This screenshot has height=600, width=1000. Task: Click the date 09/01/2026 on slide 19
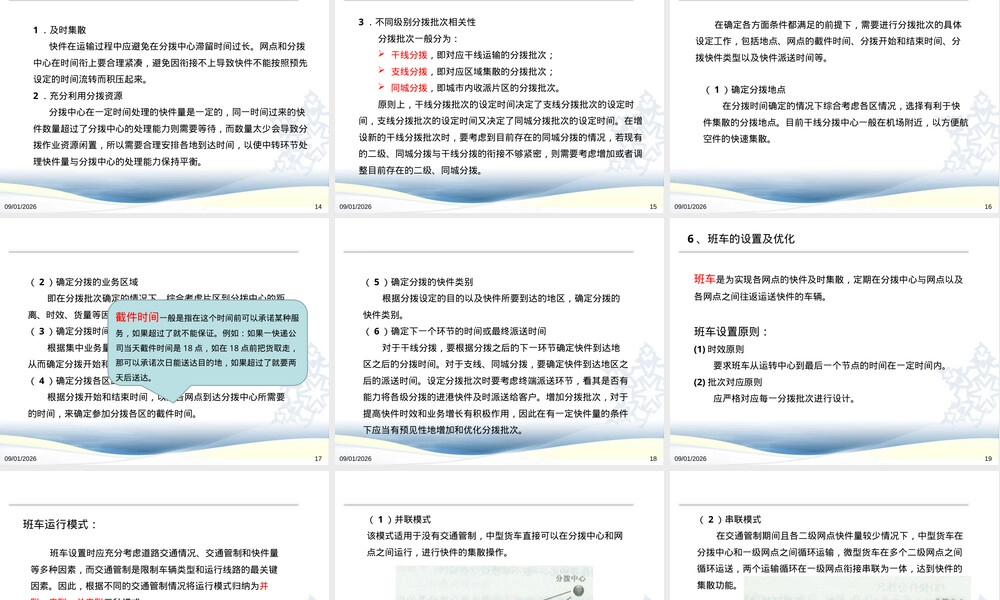690,458
